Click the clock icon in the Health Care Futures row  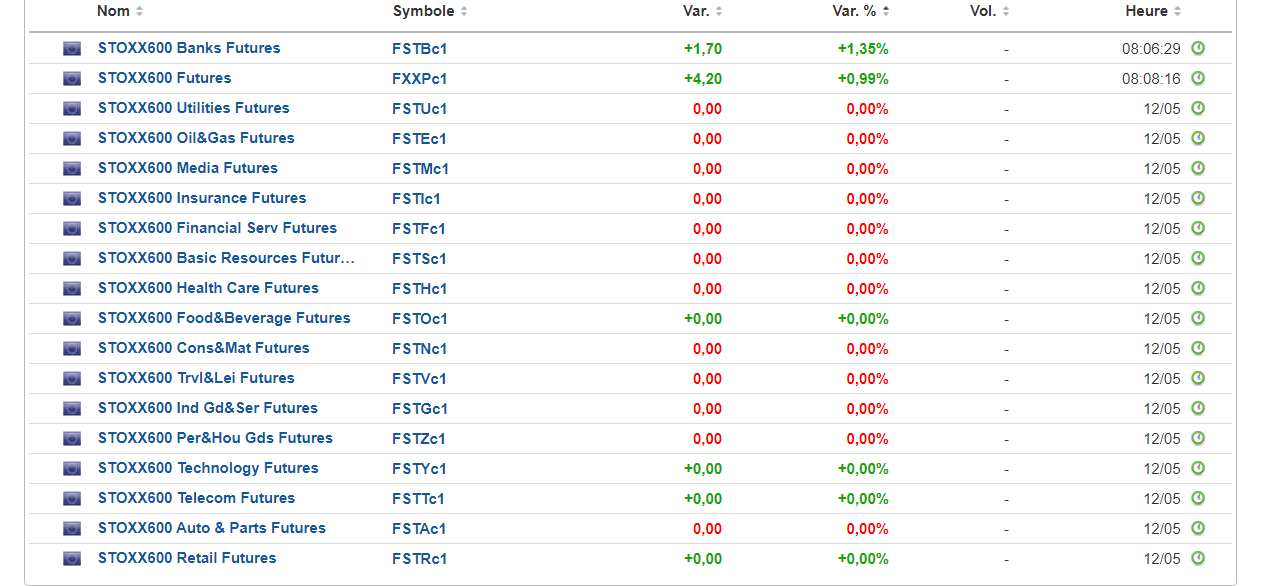pyautogui.click(x=1197, y=288)
